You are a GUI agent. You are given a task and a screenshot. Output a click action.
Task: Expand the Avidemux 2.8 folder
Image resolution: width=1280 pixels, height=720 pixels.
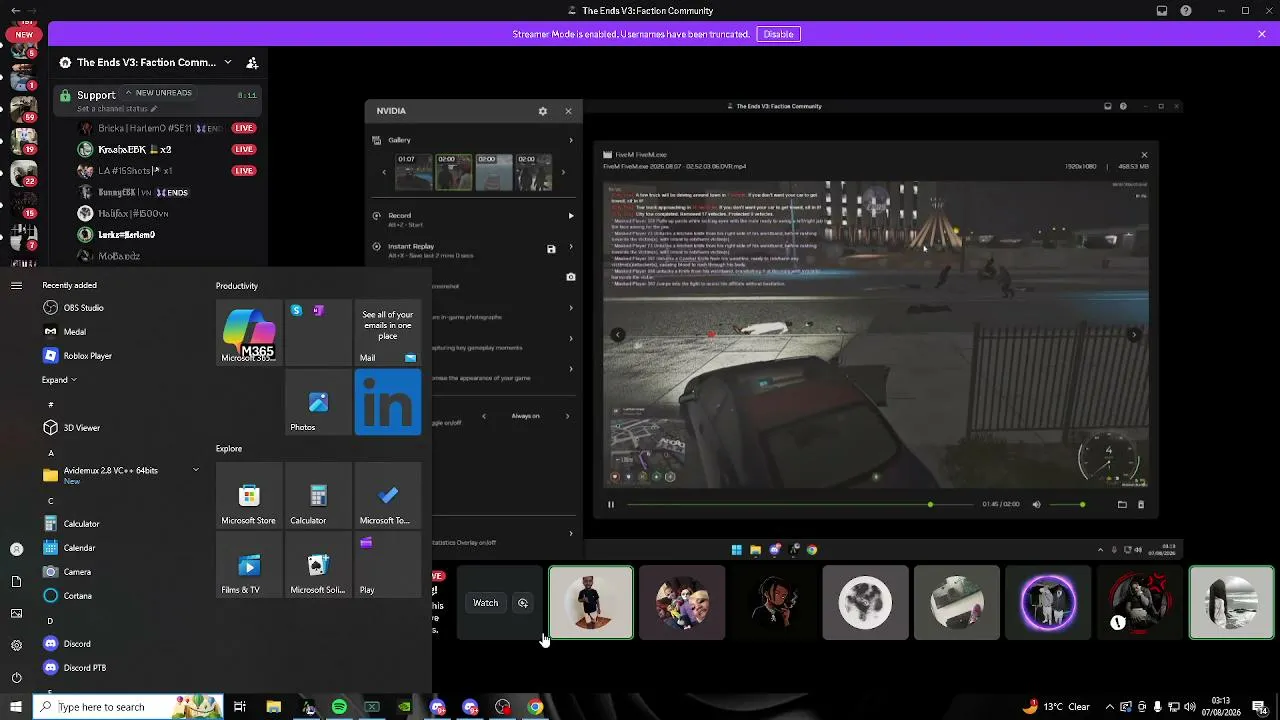196,470
